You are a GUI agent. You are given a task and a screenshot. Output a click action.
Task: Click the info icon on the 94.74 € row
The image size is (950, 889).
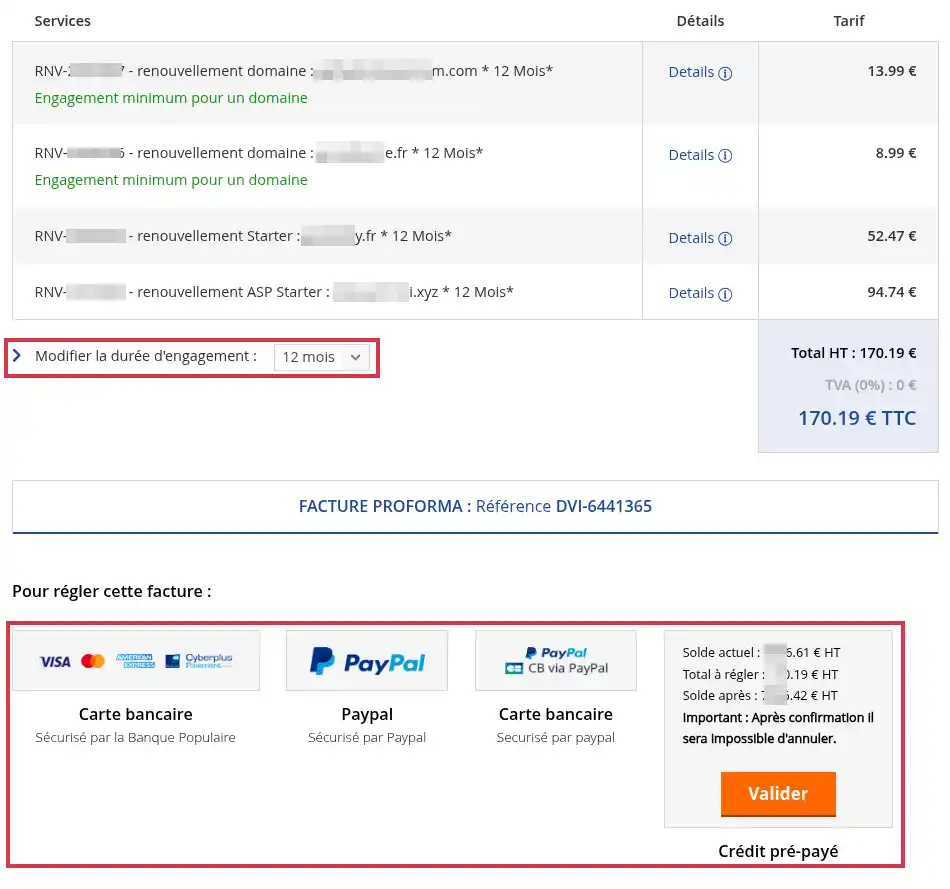pyautogui.click(x=725, y=295)
